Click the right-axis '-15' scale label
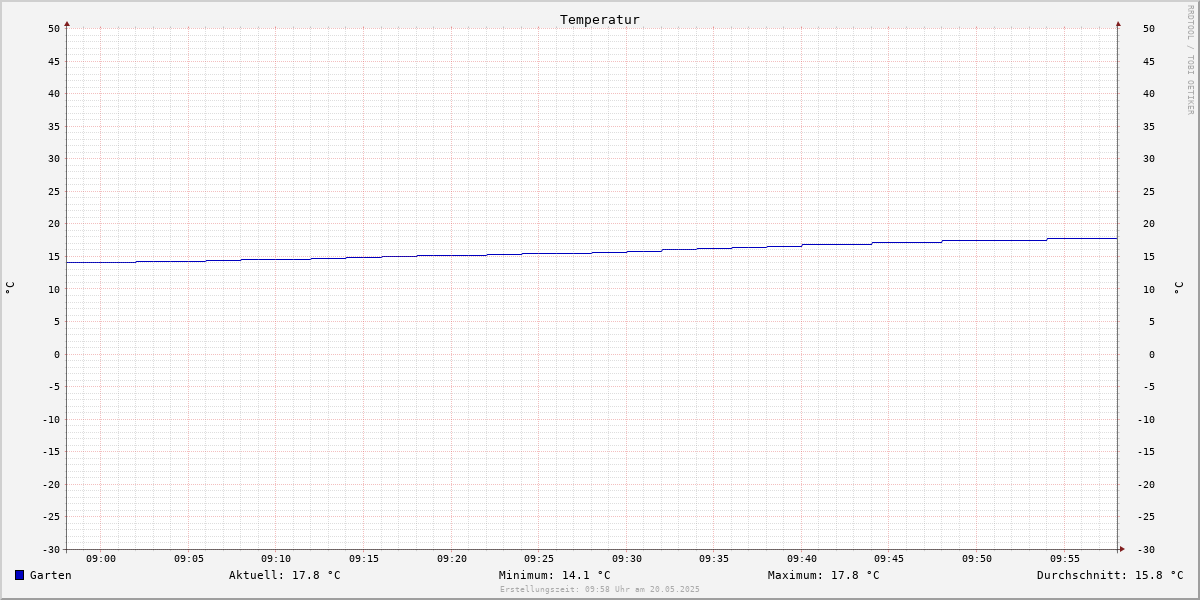This screenshot has width=1200, height=600. coord(1146,452)
